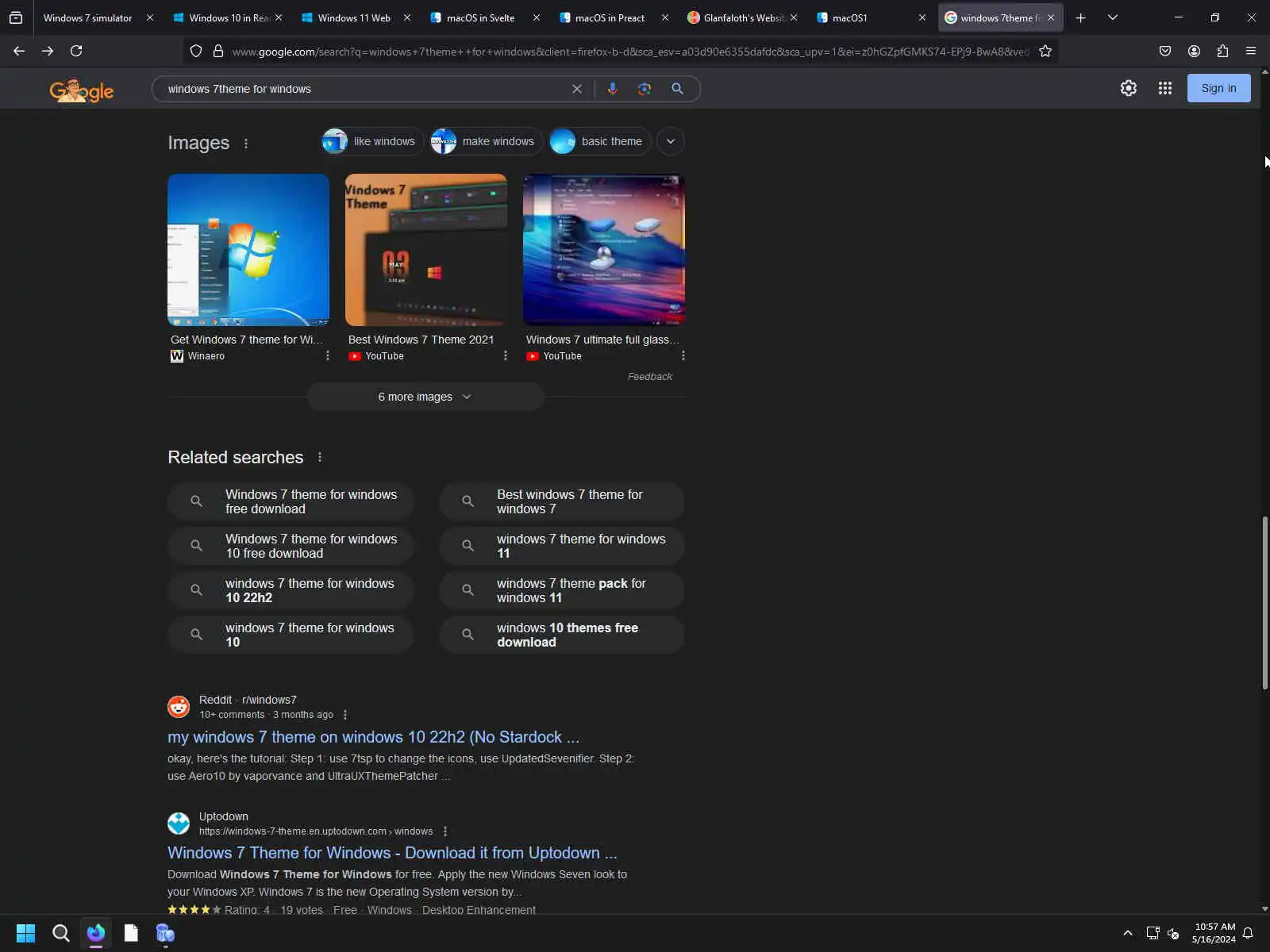Open the Firefox view icon left of tabs
The height and width of the screenshot is (952, 1270).
(16, 17)
